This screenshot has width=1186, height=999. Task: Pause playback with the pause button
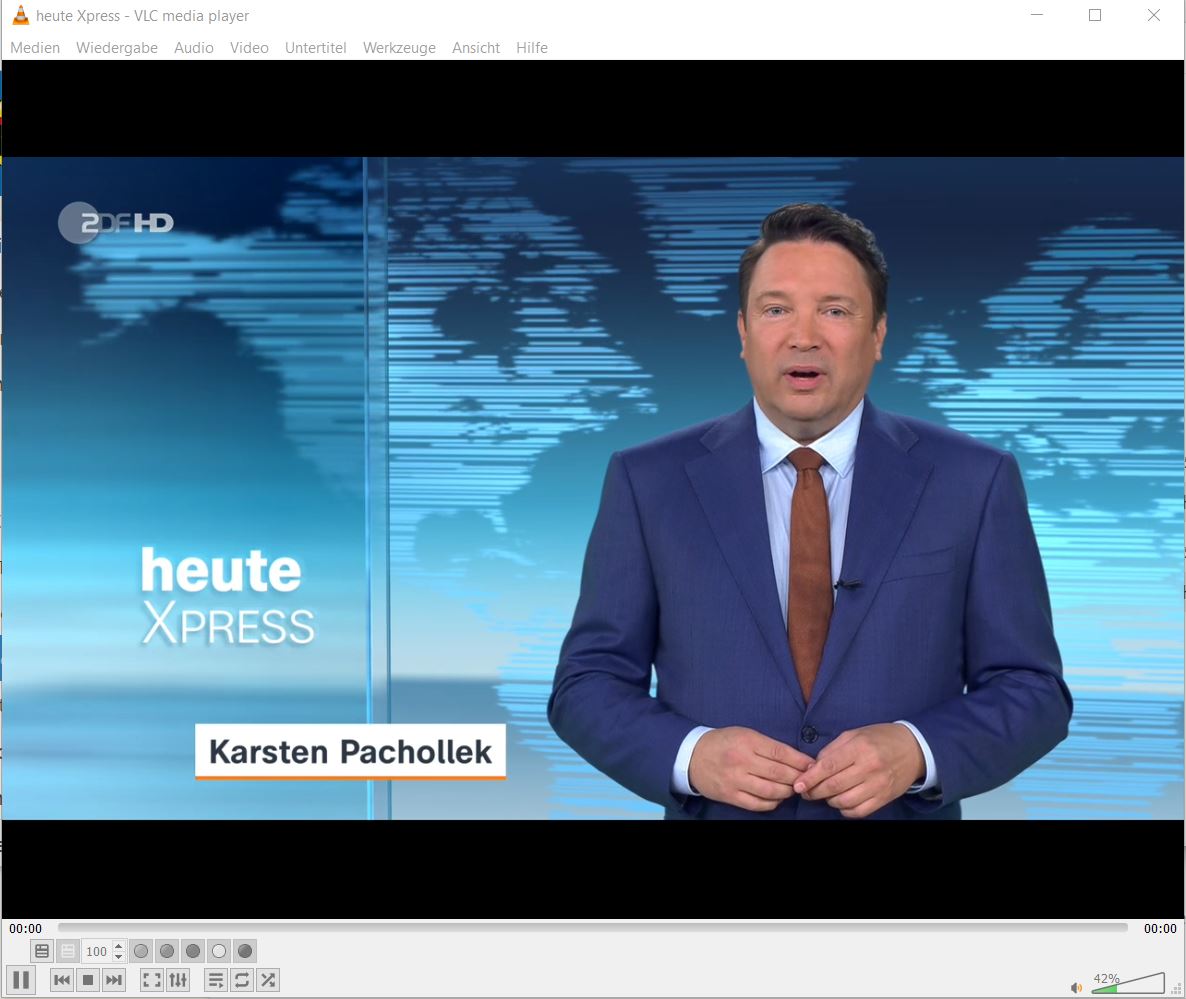coord(21,980)
